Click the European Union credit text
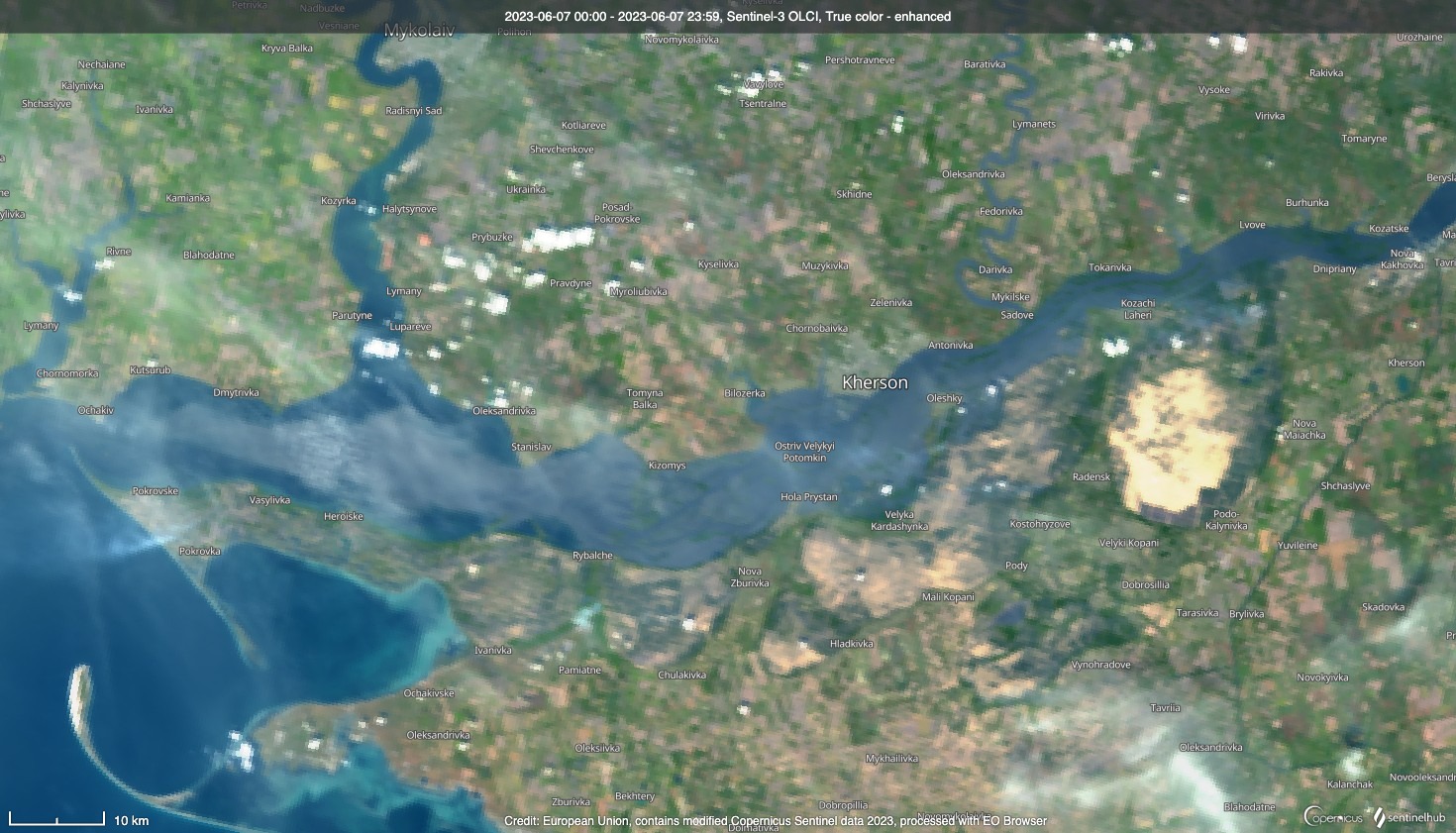The height and width of the screenshot is (833, 1456). [x=775, y=820]
